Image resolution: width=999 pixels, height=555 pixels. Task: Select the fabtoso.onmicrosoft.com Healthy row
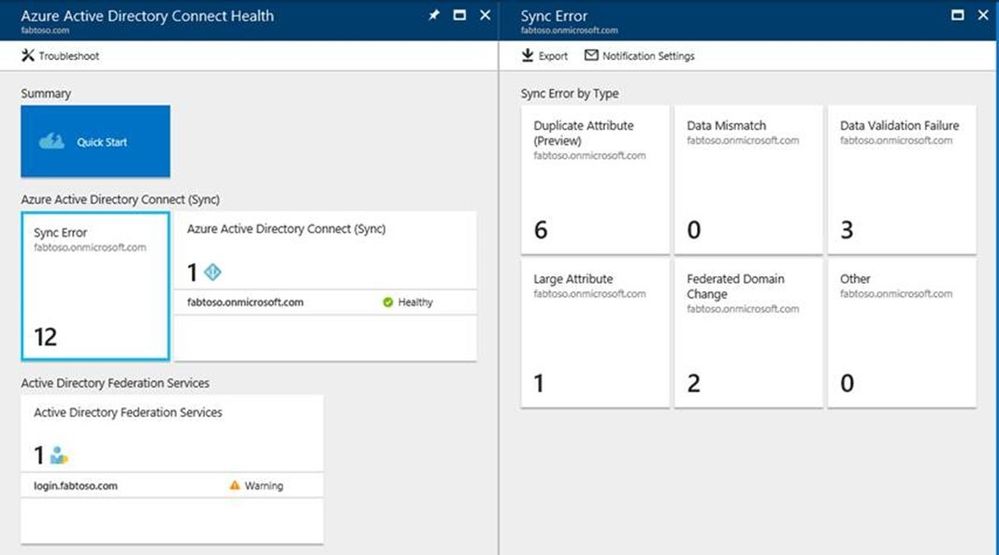click(326, 302)
